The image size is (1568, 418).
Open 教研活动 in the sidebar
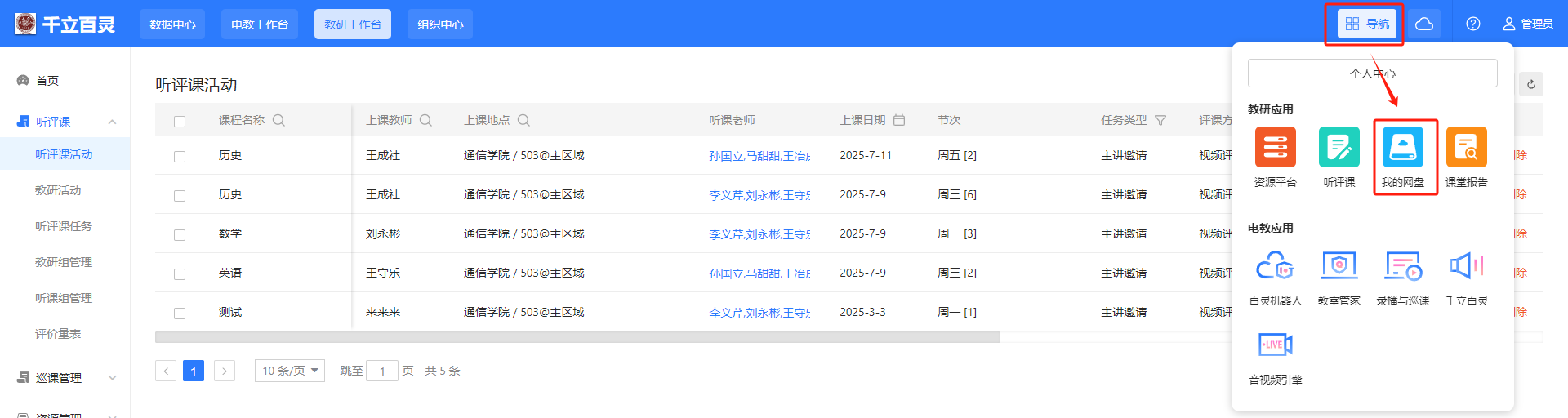pos(58,190)
